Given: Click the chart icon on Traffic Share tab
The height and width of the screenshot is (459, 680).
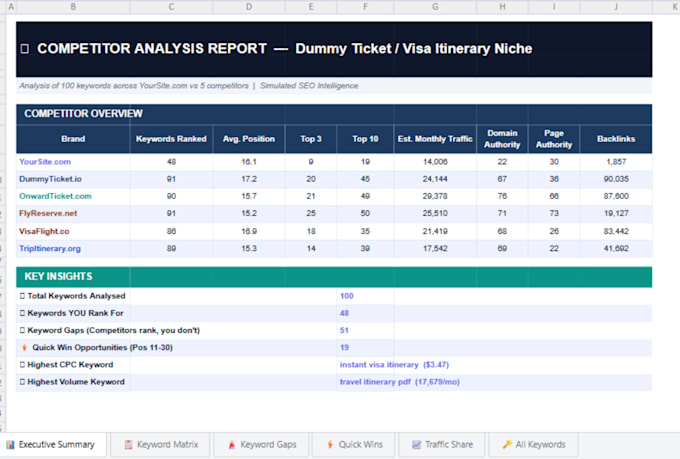Looking at the screenshot, I should tap(416, 445).
